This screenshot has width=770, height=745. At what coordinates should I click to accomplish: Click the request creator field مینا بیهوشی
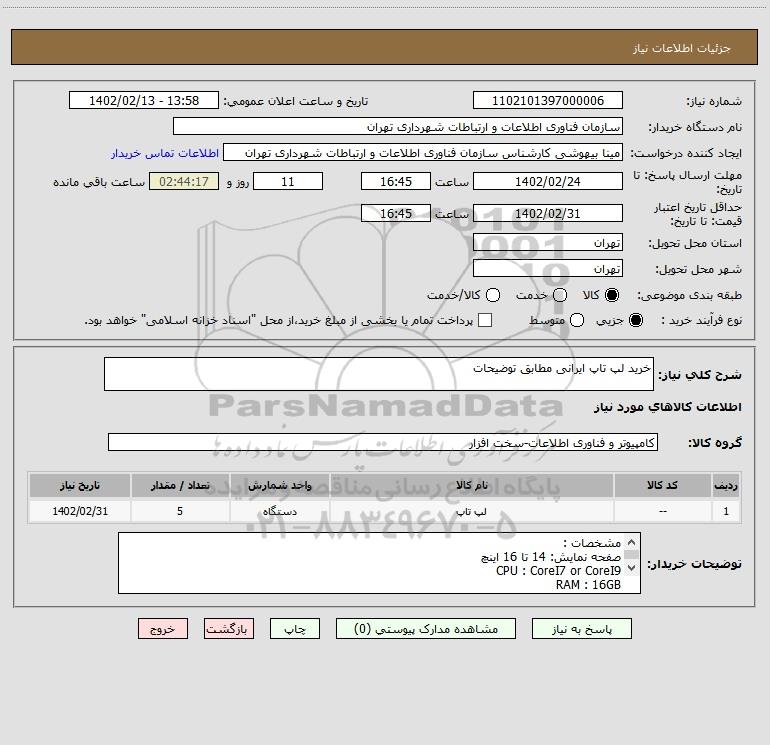coord(423,152)
